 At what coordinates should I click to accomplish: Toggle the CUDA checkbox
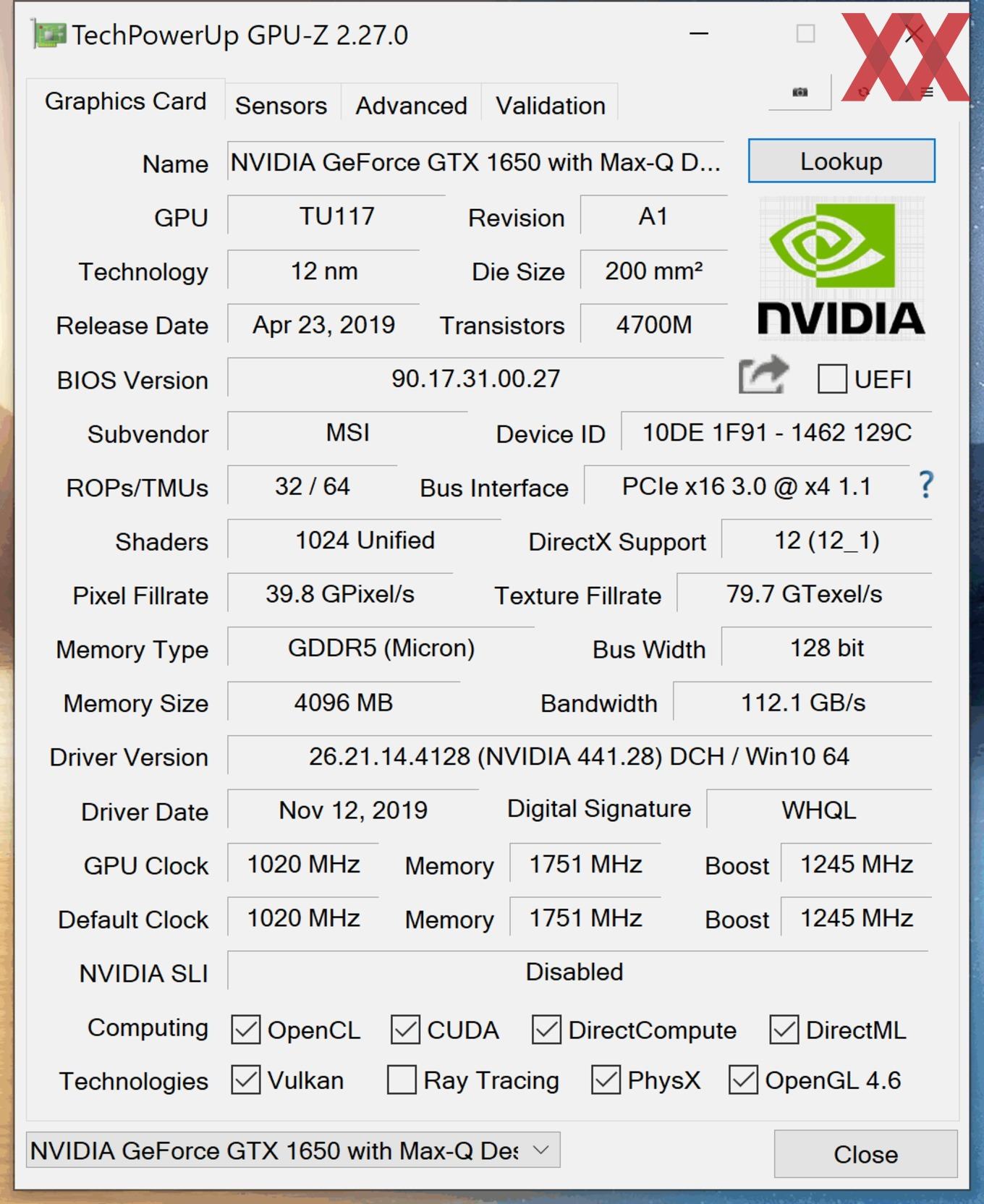405,1030
